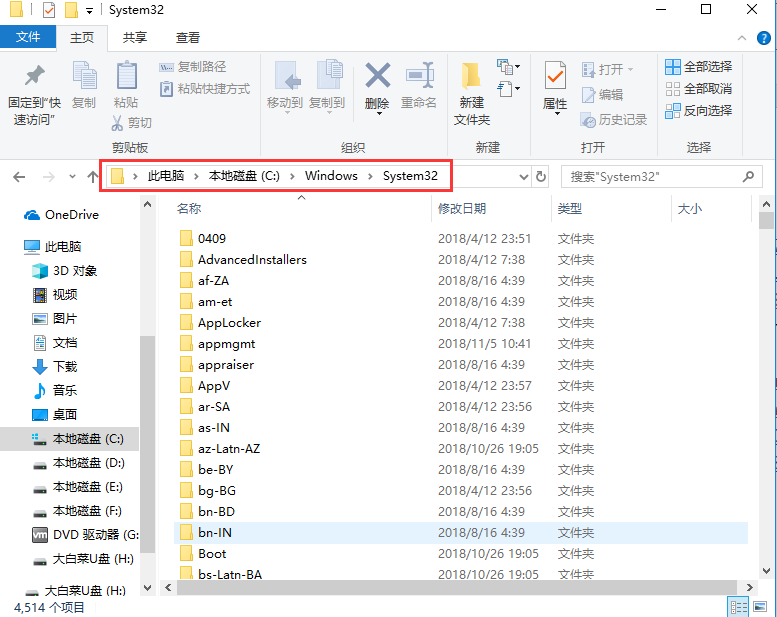Viewport: 777px width, 617px height.
Task: Click Copy path (复制路径)
Action: click(x=193, y=67)
